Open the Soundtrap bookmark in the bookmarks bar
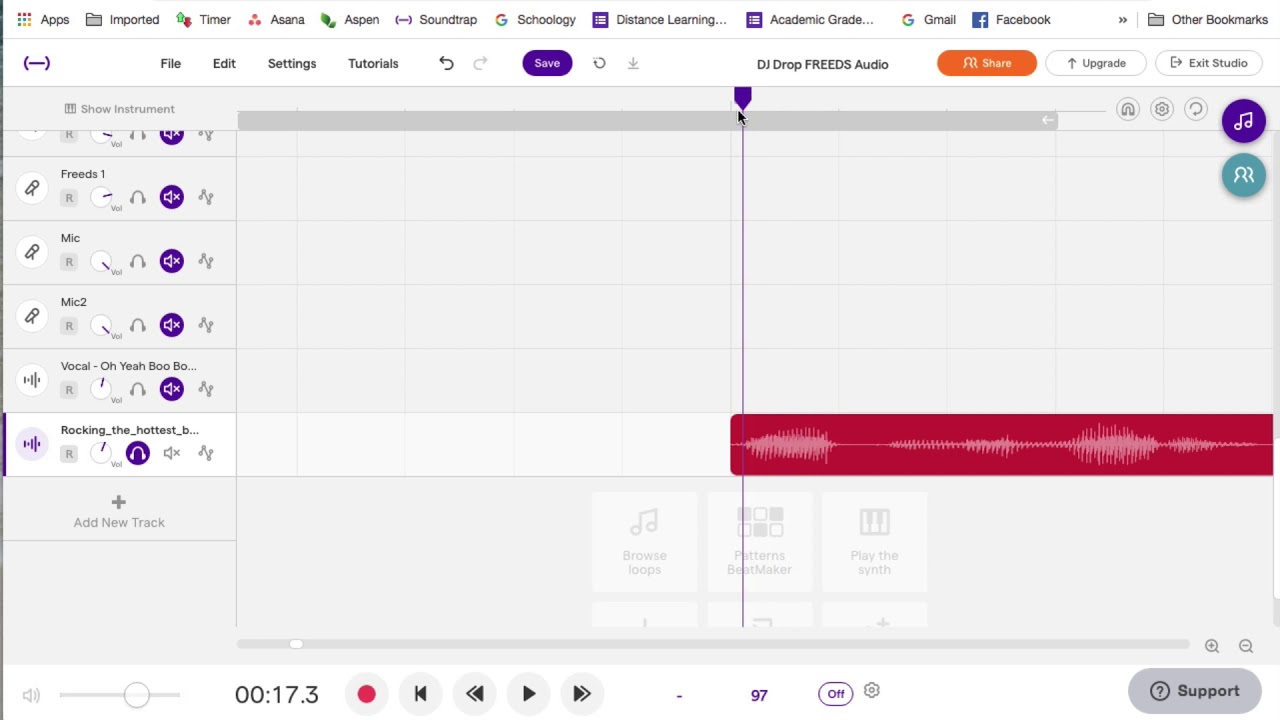The width and height of the screenshot is (1280, 720). (x=436, y=19)
